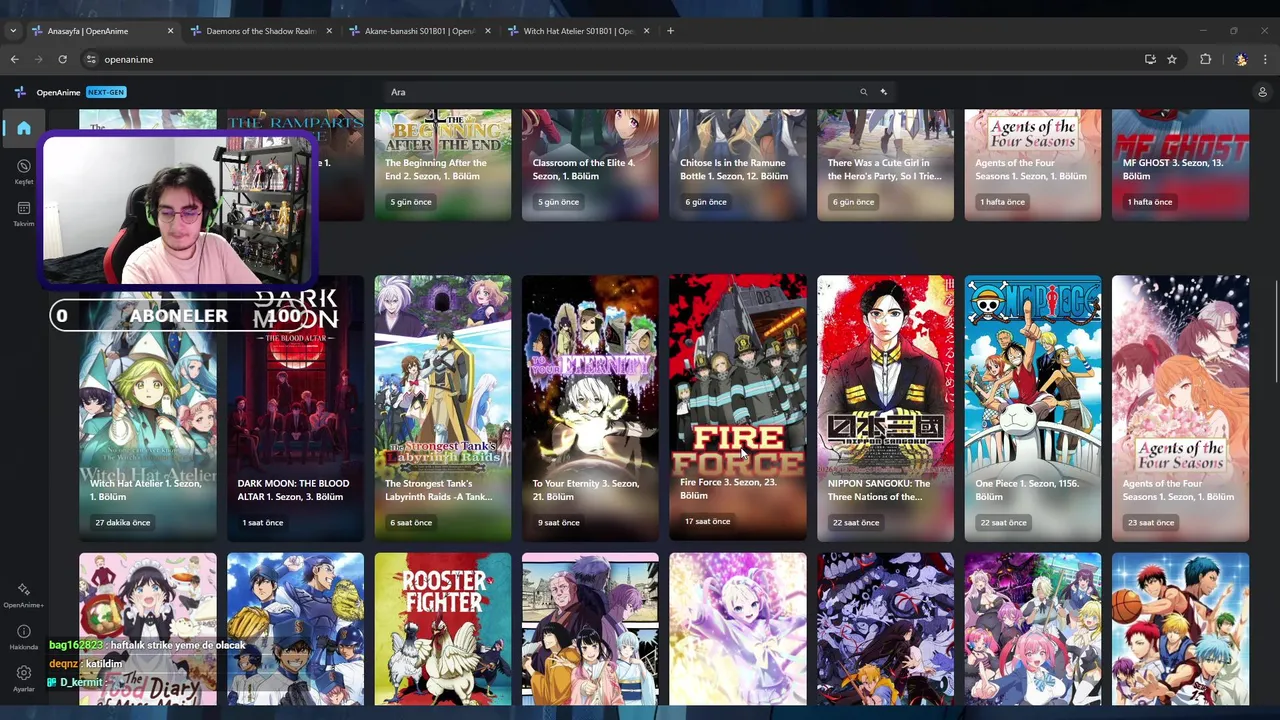Open the Keşfet compass icon
The width and height of the screenshot is (1280, 720).
[x=24, y=167]
